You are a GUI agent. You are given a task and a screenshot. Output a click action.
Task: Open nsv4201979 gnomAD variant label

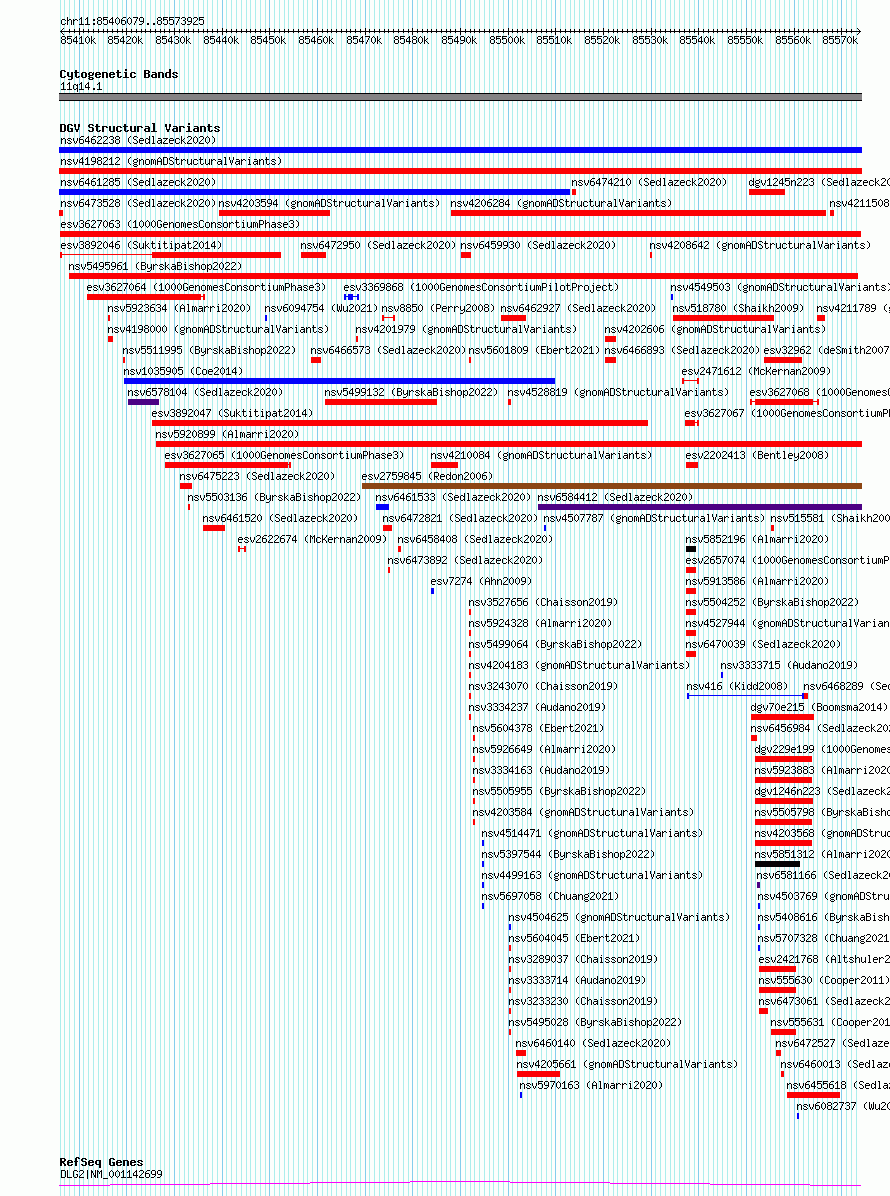point(466,329)
